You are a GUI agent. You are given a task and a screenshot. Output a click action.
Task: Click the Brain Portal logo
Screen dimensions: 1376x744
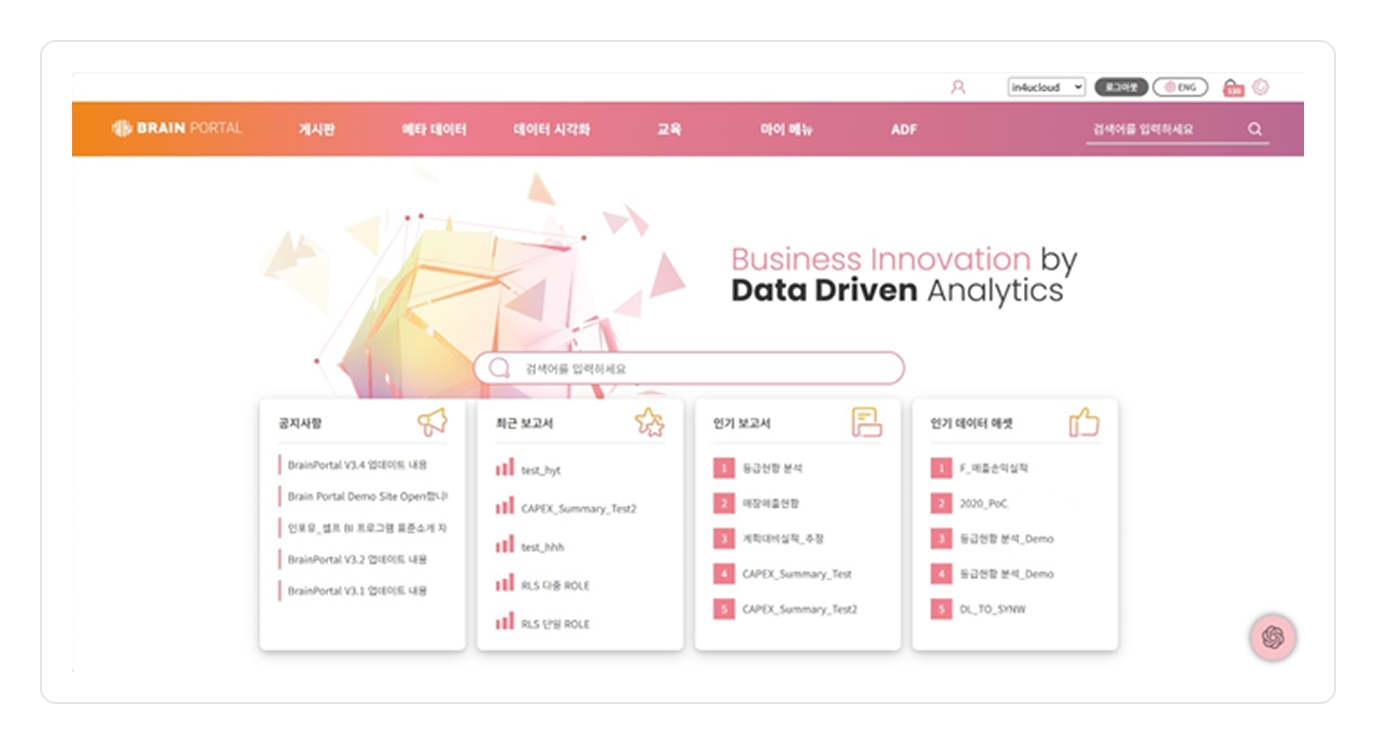coord(177,128)
